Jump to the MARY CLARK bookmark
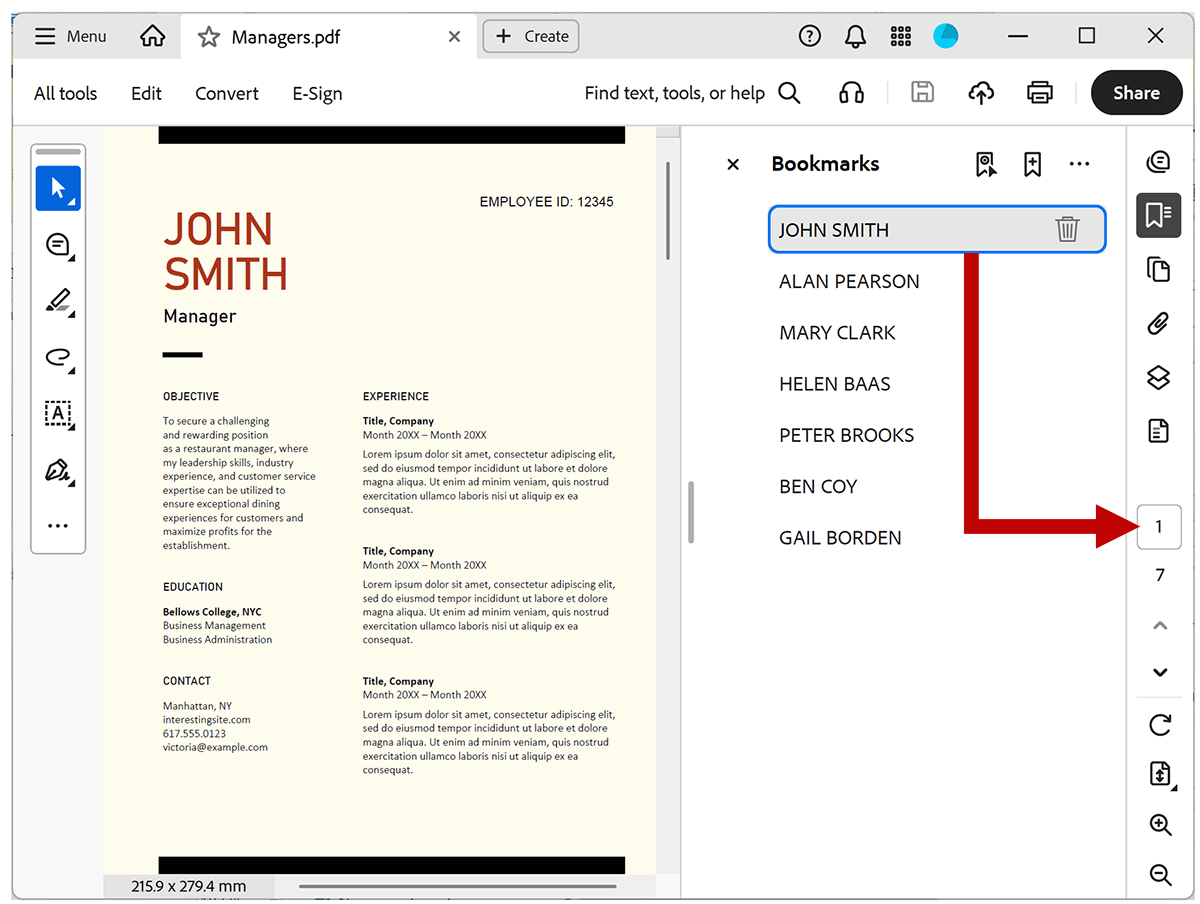 (x=837, y=333)
